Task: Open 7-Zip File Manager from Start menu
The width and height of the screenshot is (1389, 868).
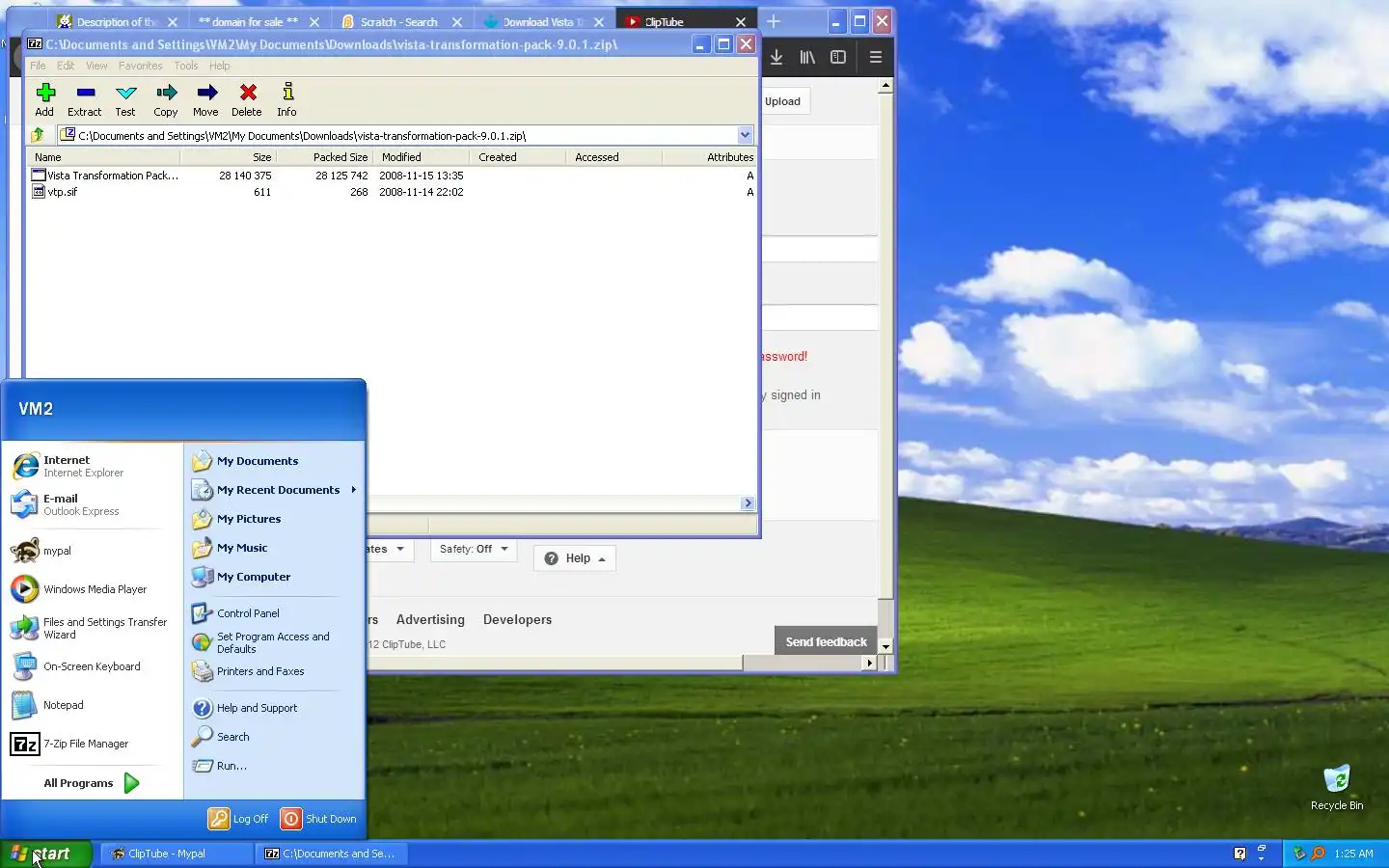Action: [94, 744]
